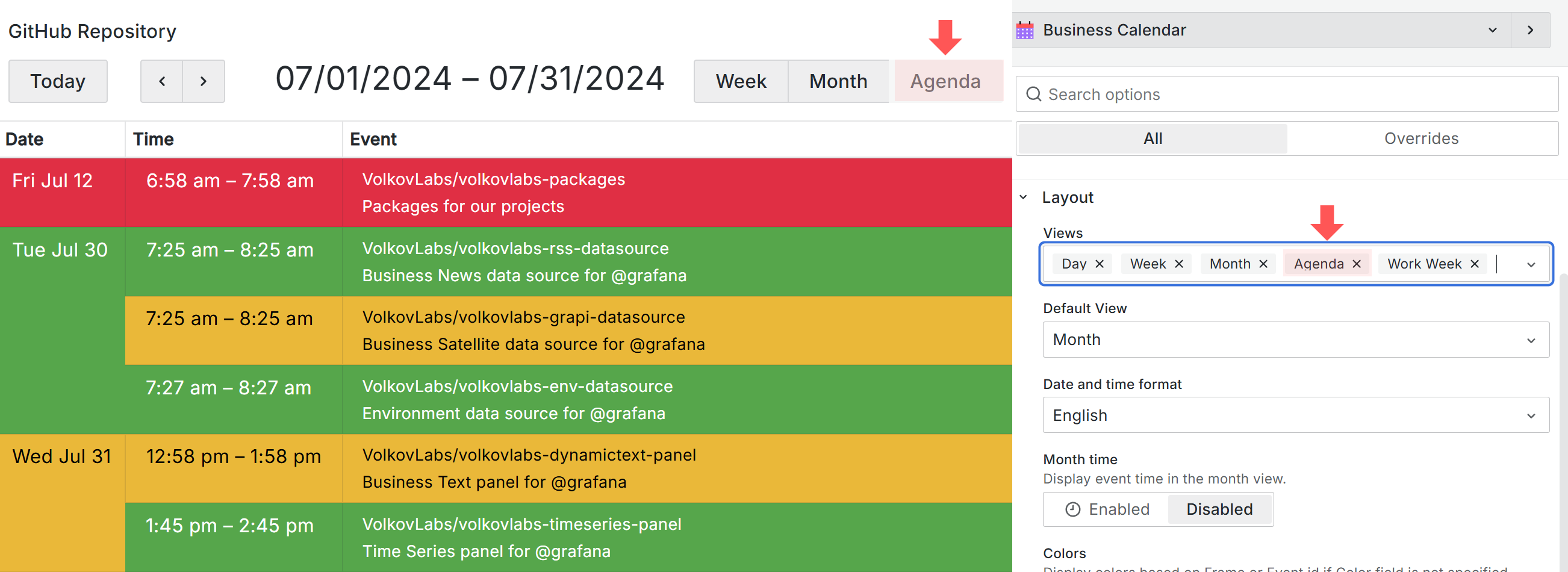
Task: Click the Work Week tag label
Action: [1423, 264]
